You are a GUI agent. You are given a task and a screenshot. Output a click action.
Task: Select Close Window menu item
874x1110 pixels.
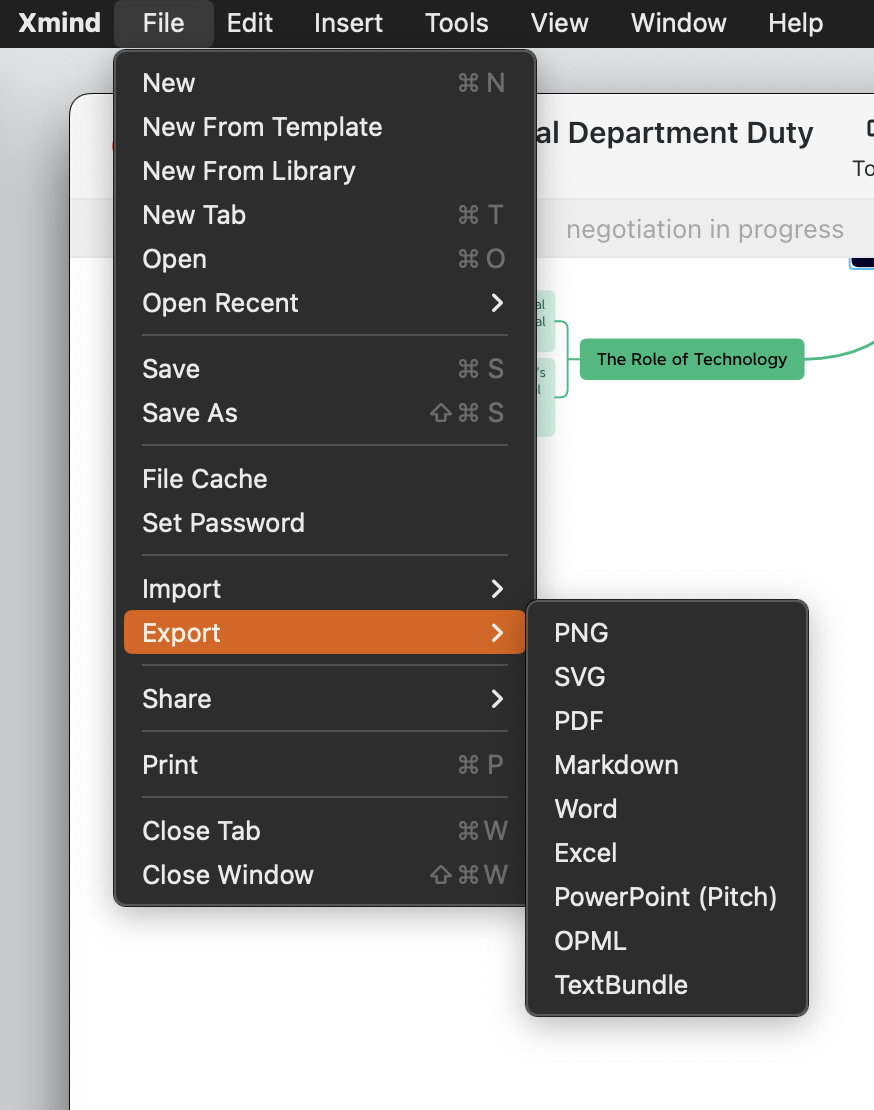click(x=324, y=875)
